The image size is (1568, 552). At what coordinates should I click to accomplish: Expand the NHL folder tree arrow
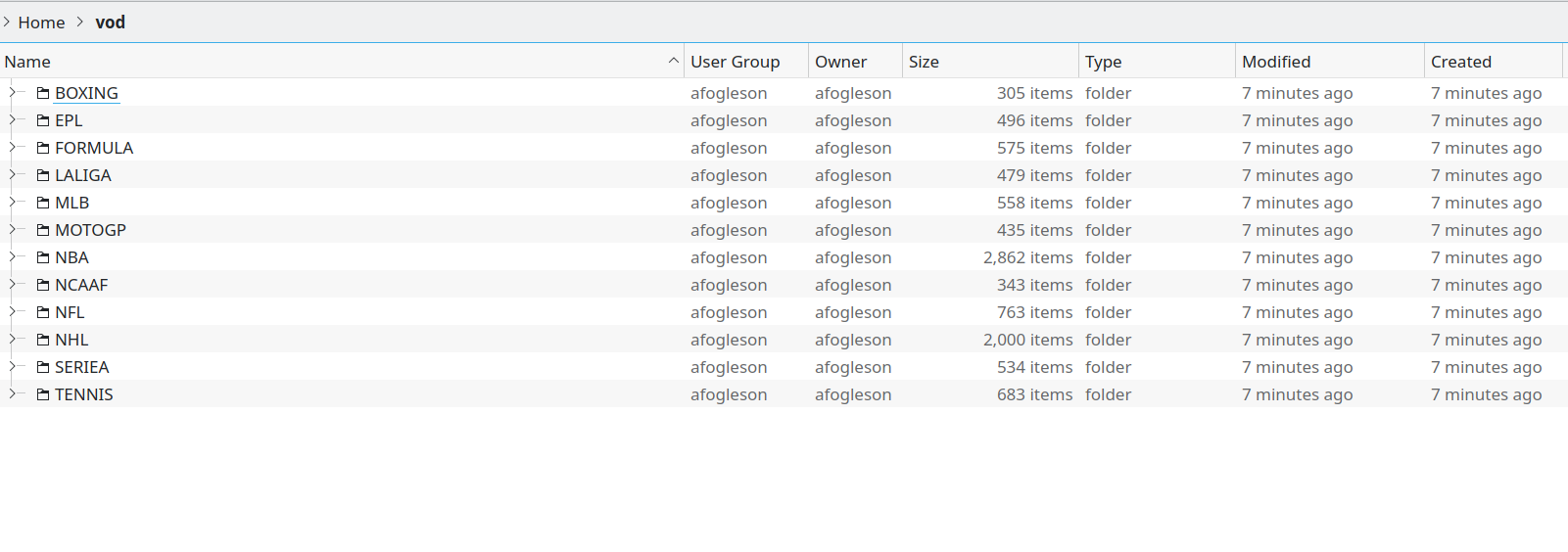12,340
